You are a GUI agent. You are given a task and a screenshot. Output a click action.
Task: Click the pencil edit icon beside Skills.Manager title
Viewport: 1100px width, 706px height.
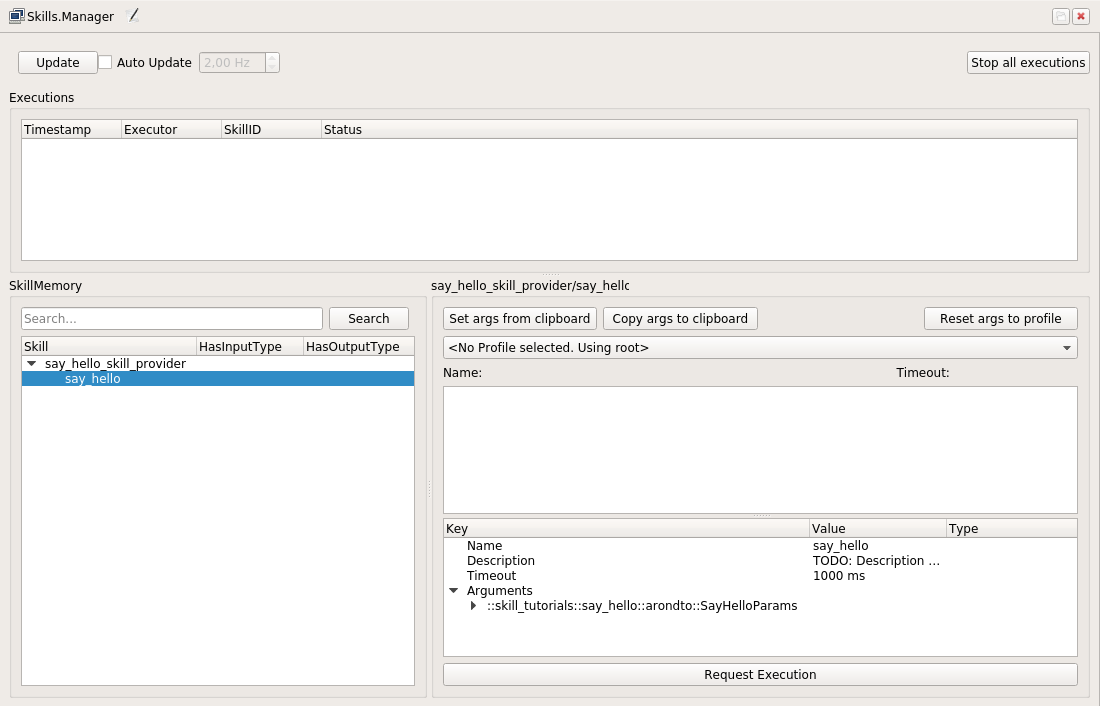point(133,14)
